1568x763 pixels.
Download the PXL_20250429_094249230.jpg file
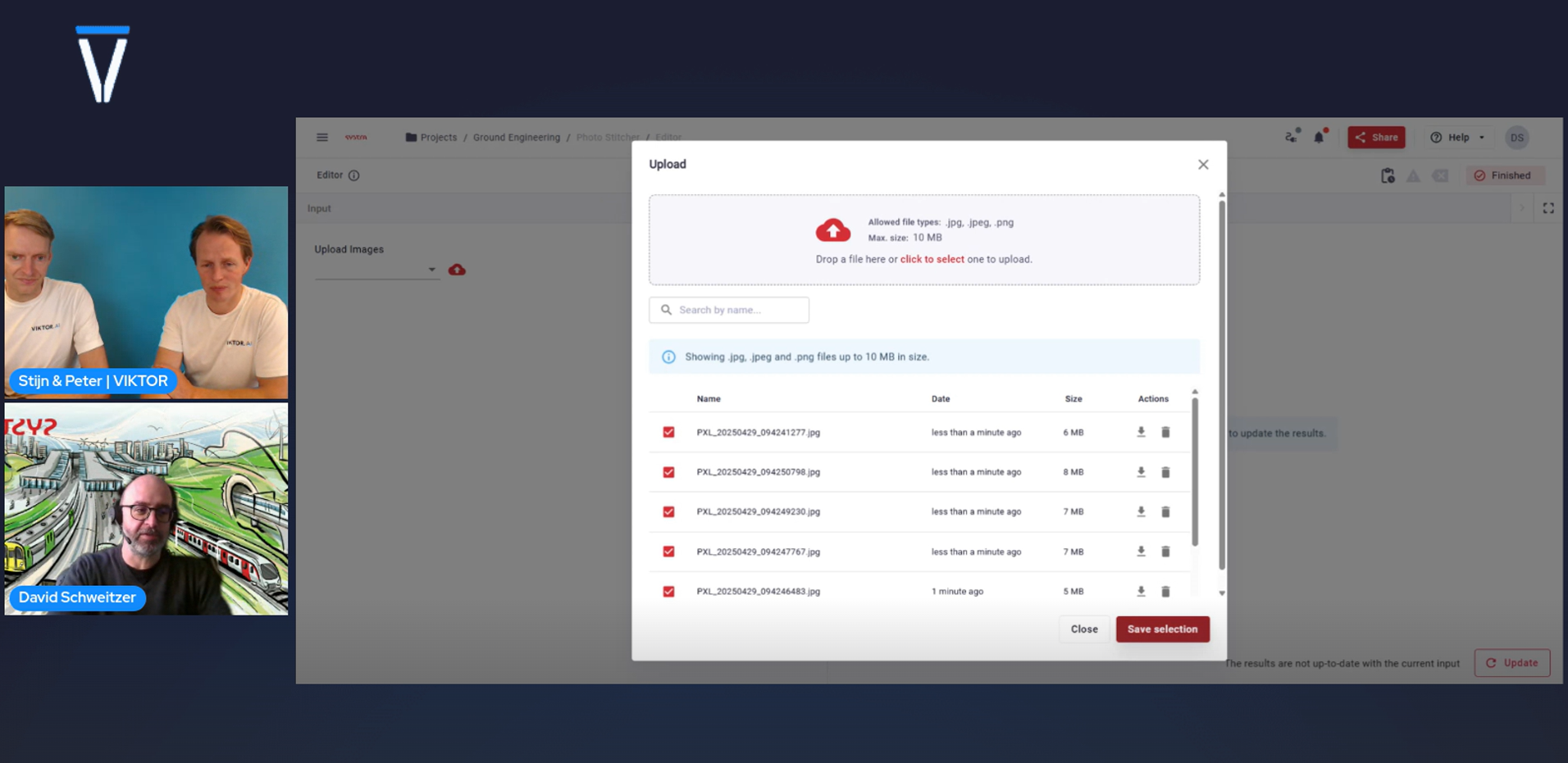pyautogui.click(x=1141, y=511)
